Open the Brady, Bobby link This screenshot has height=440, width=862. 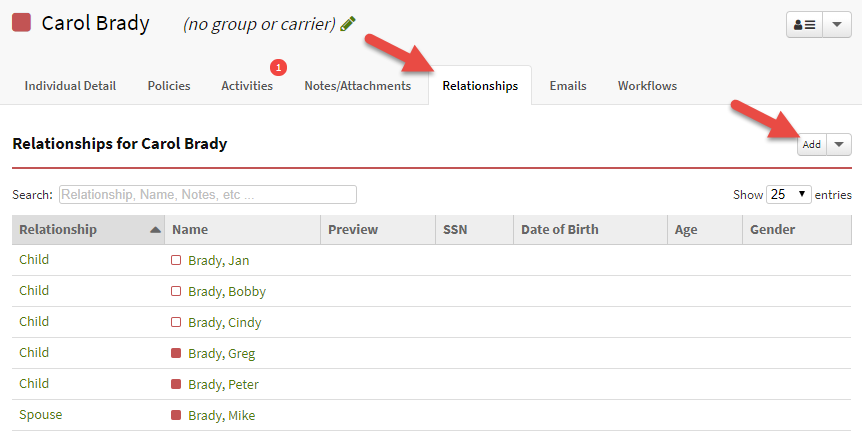[x=227, y=292]
